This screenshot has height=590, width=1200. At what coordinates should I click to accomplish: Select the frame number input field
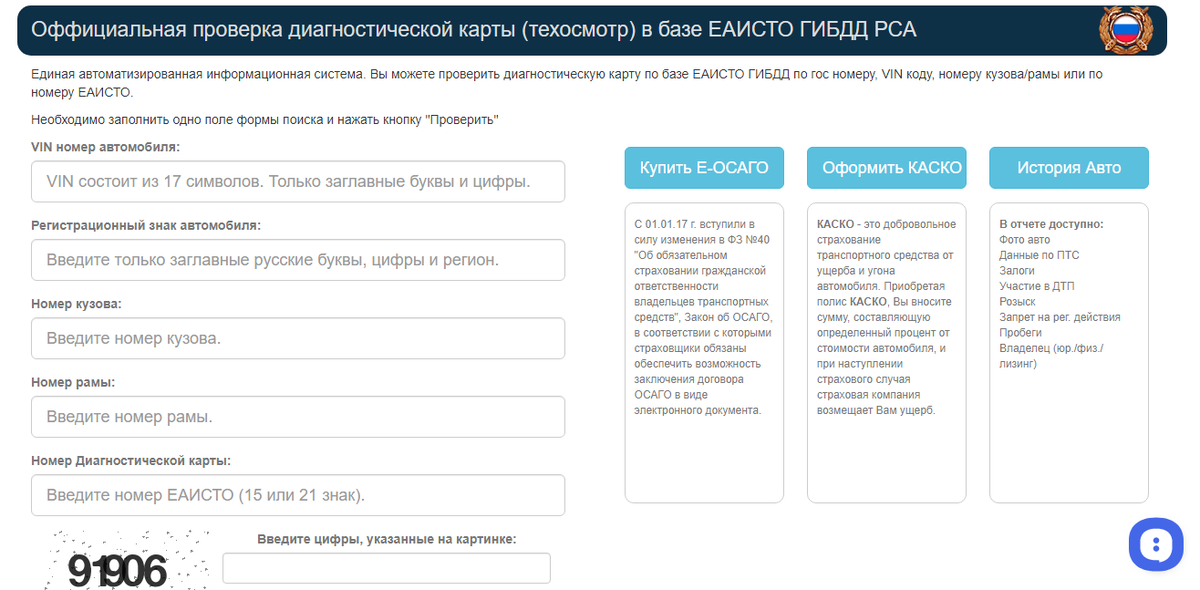[x=298, y=417]
